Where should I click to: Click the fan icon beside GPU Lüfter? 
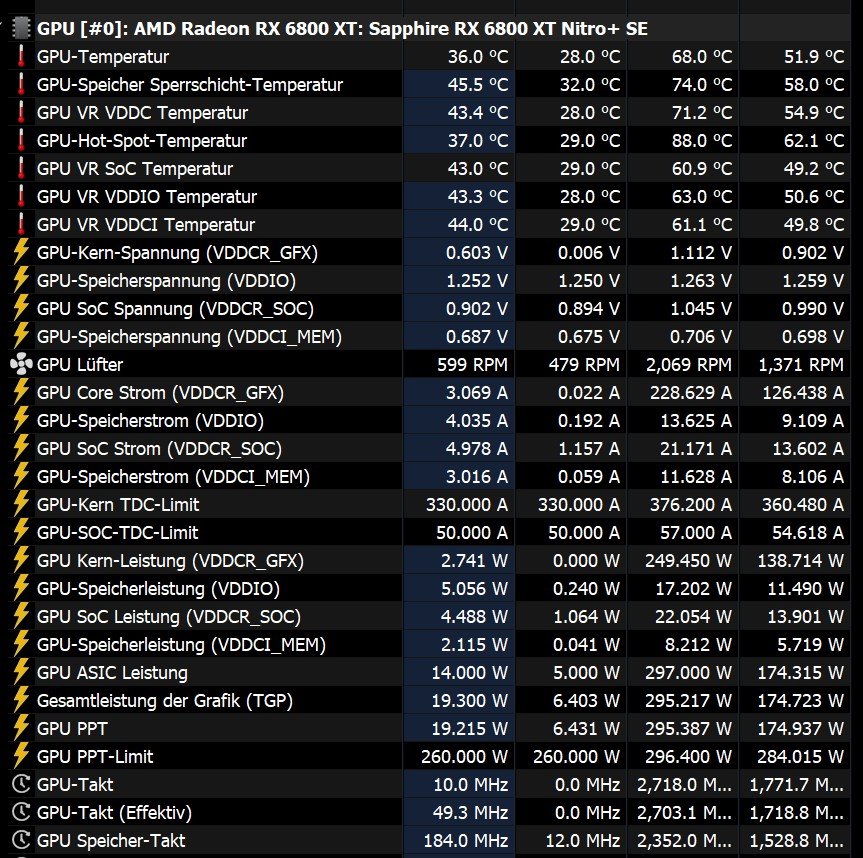point(21,364)
